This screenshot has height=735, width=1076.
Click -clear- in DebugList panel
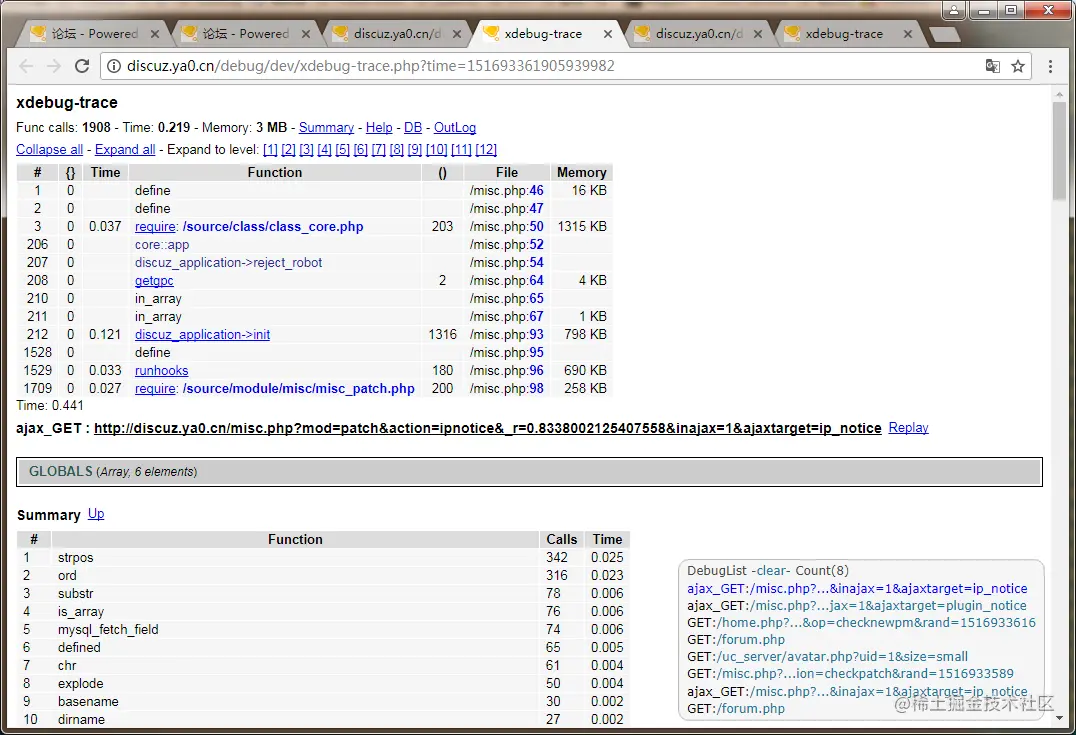[x=771, y=570]
